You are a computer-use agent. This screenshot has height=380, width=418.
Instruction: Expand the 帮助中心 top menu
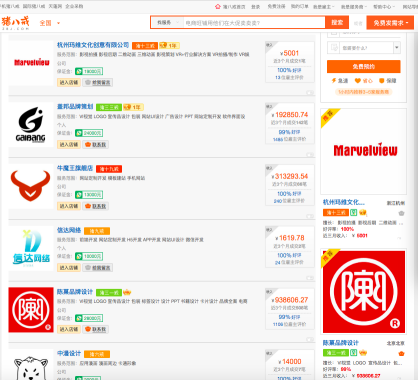click(384, 6)
